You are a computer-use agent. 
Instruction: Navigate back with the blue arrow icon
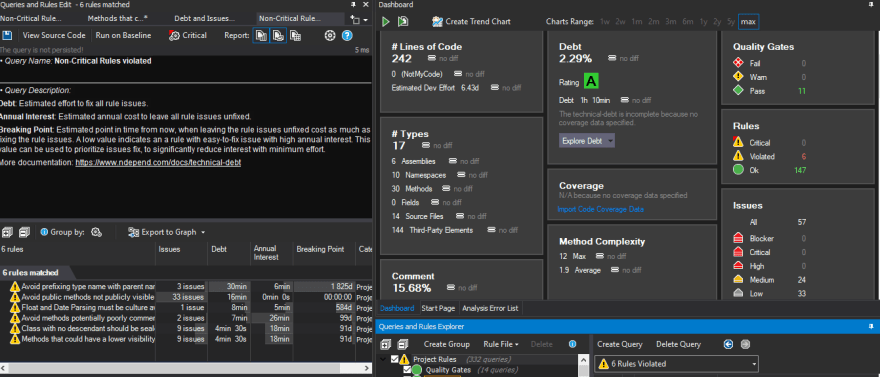[x=728, y=344]
